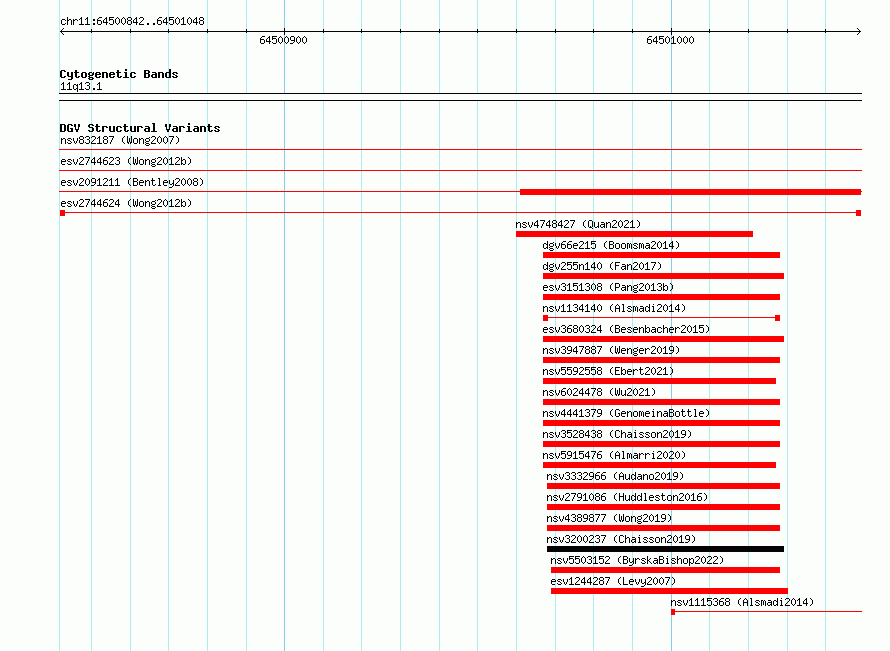Click the nsv832187 (Wong2007) variant label

click(120, 140)
